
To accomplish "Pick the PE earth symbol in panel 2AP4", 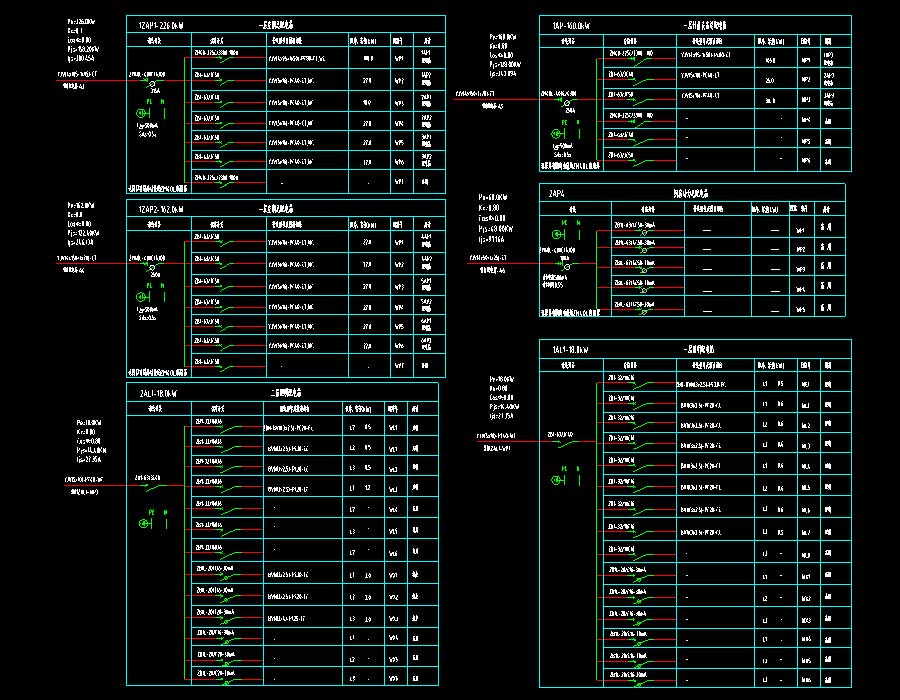I will pos(558,234).
